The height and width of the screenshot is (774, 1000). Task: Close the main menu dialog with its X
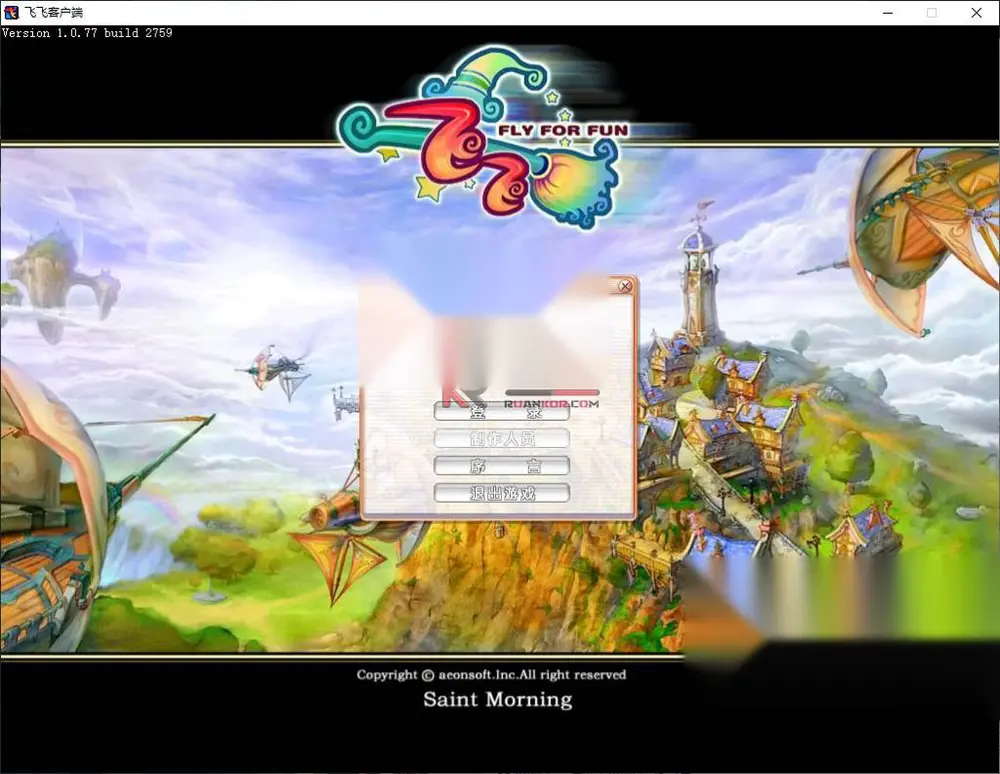(625, 286)
